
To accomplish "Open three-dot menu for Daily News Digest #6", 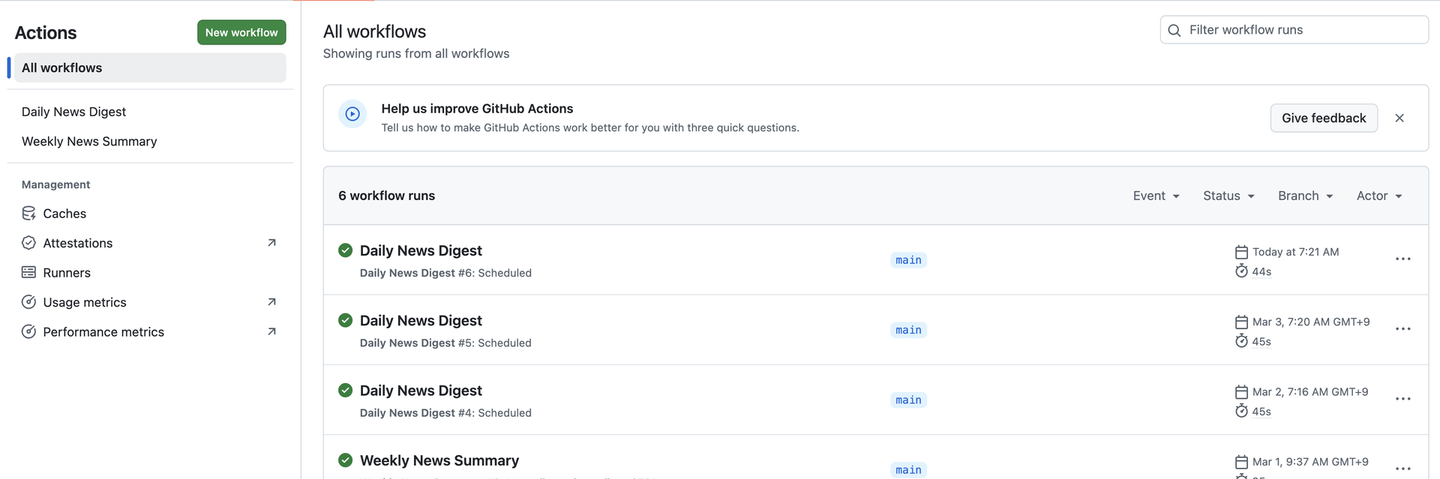I will 1403,259.
